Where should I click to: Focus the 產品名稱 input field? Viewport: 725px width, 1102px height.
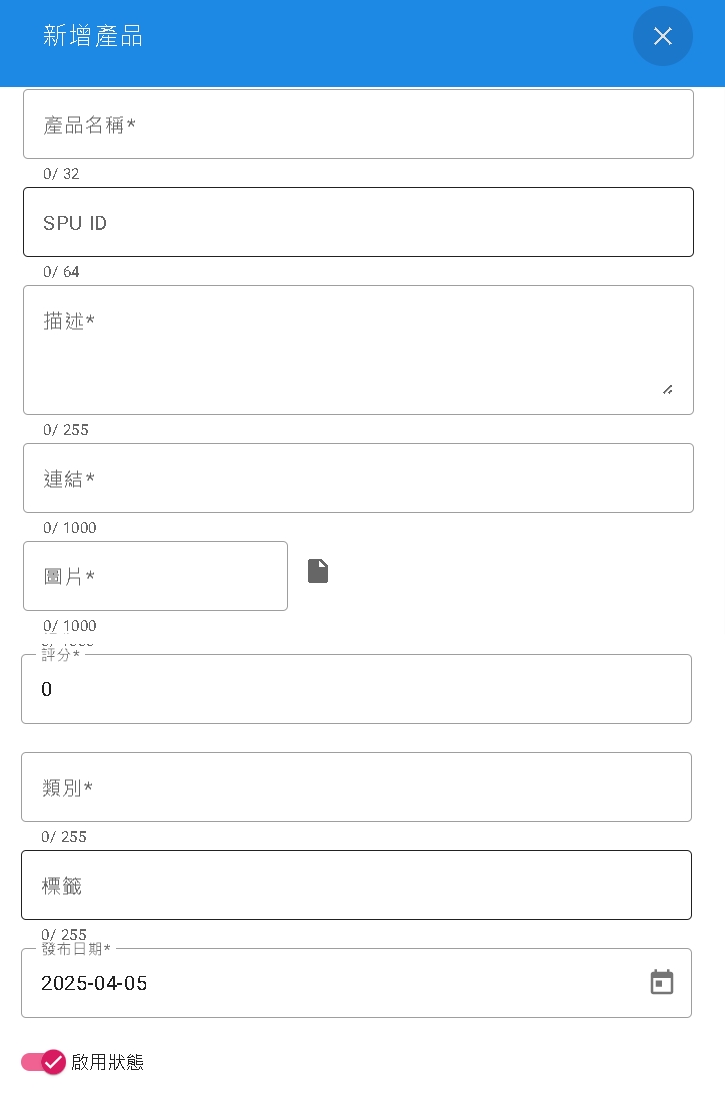358,125
